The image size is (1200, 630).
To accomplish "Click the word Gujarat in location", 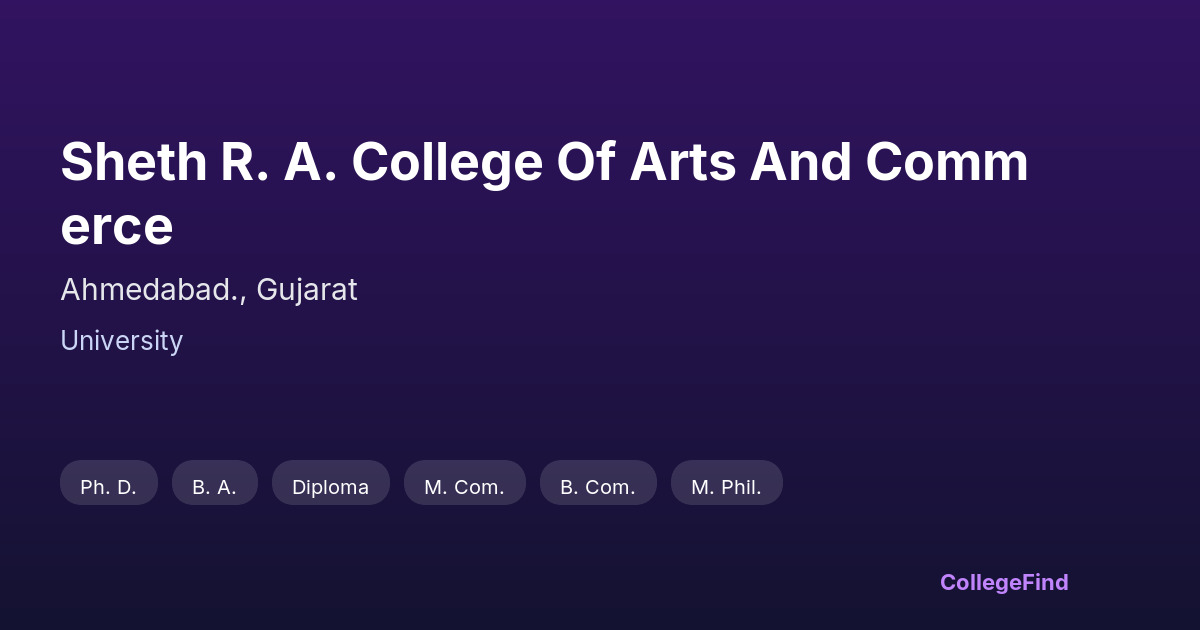I will pos(307,290).
